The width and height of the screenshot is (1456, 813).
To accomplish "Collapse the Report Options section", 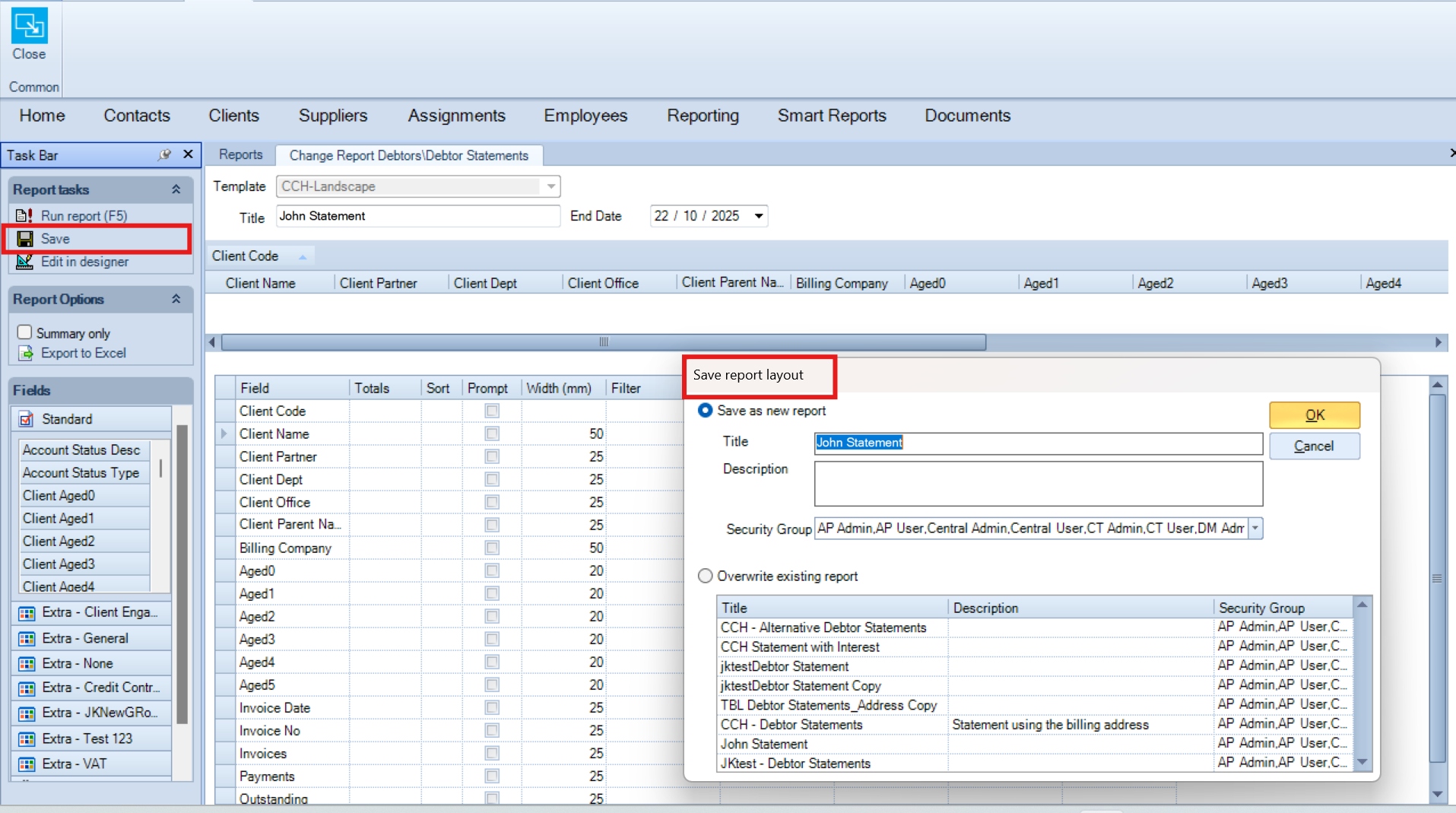I will pyautogui.click(x=176, y=299).
